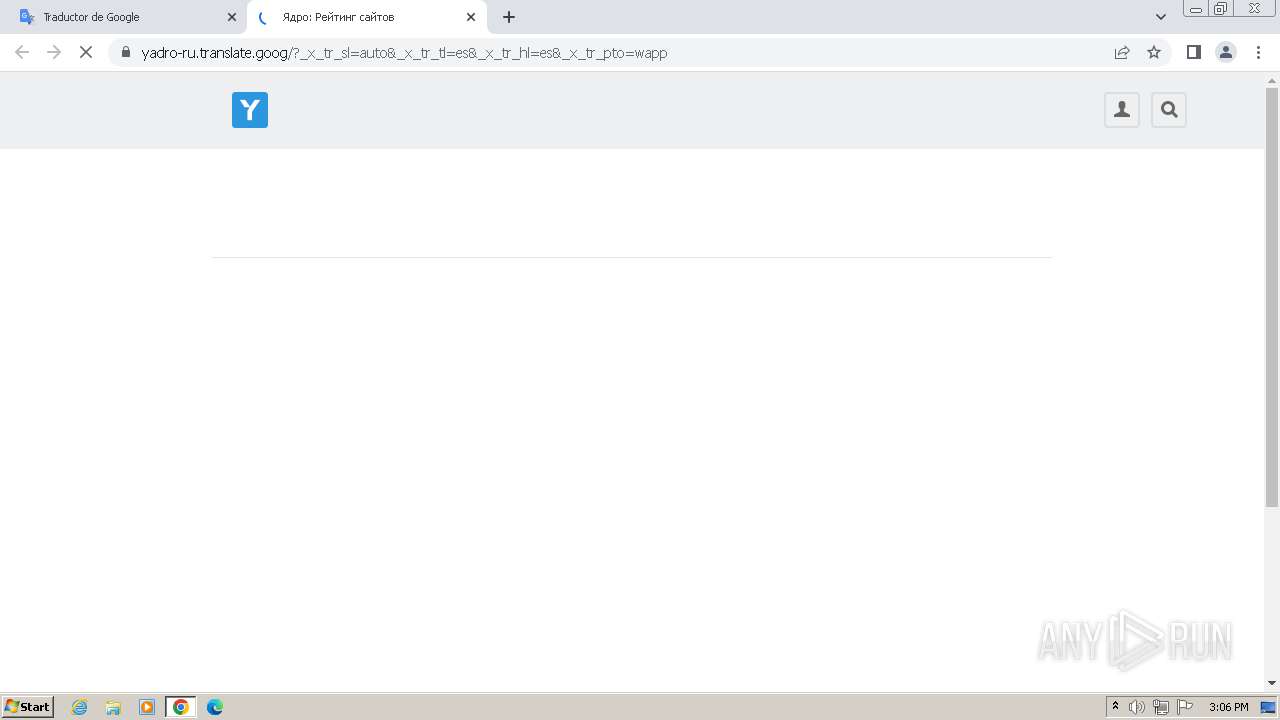Open Action Center flag icon
The height and width of the screenshot is (720, 1280).
[1185, 707]
